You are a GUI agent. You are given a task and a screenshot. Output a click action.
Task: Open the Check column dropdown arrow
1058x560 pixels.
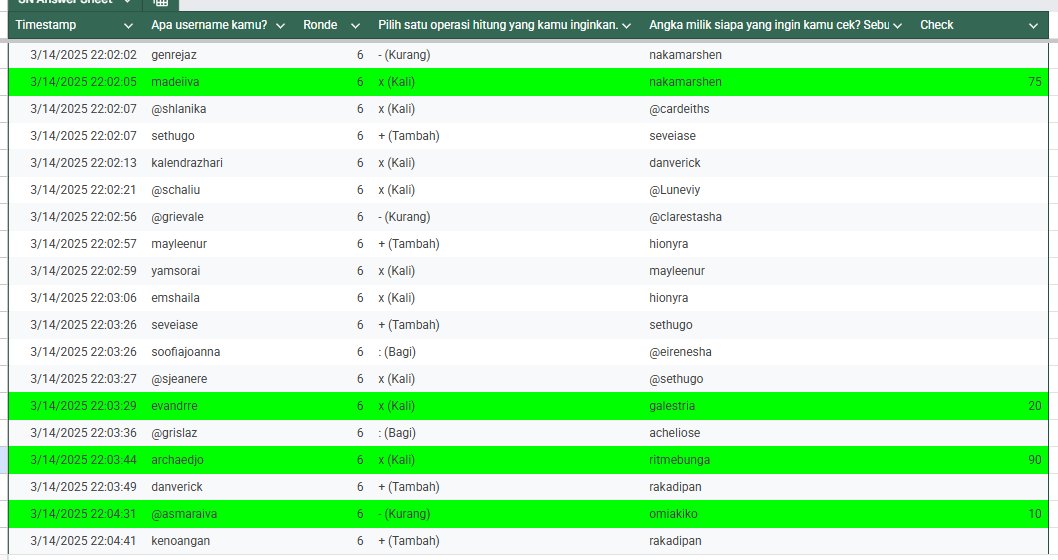[x=1033, y=26]
